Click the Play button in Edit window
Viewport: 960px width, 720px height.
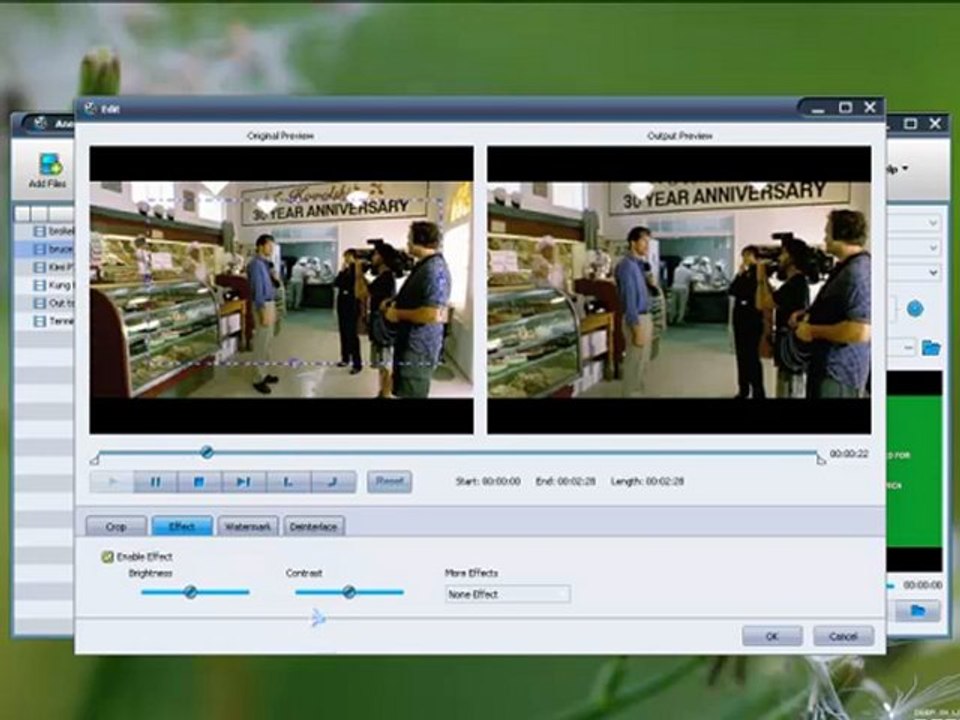112,482
